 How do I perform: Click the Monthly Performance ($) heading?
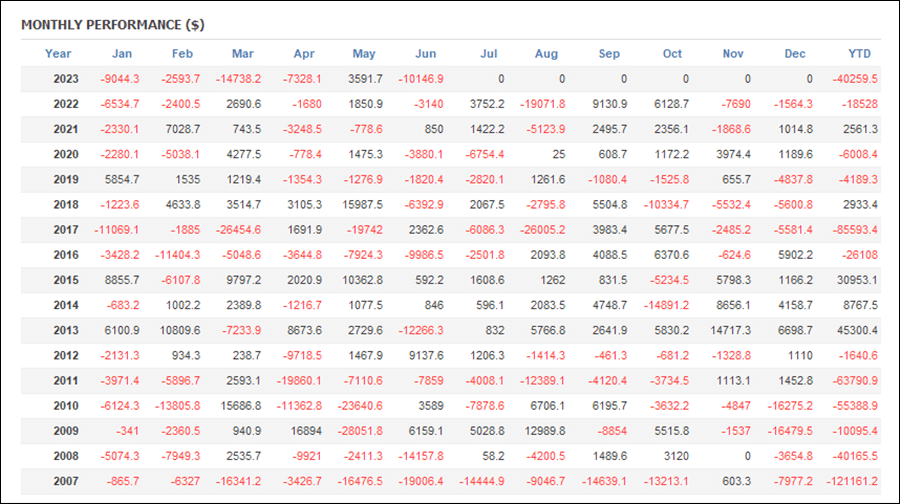coord(112,25)
